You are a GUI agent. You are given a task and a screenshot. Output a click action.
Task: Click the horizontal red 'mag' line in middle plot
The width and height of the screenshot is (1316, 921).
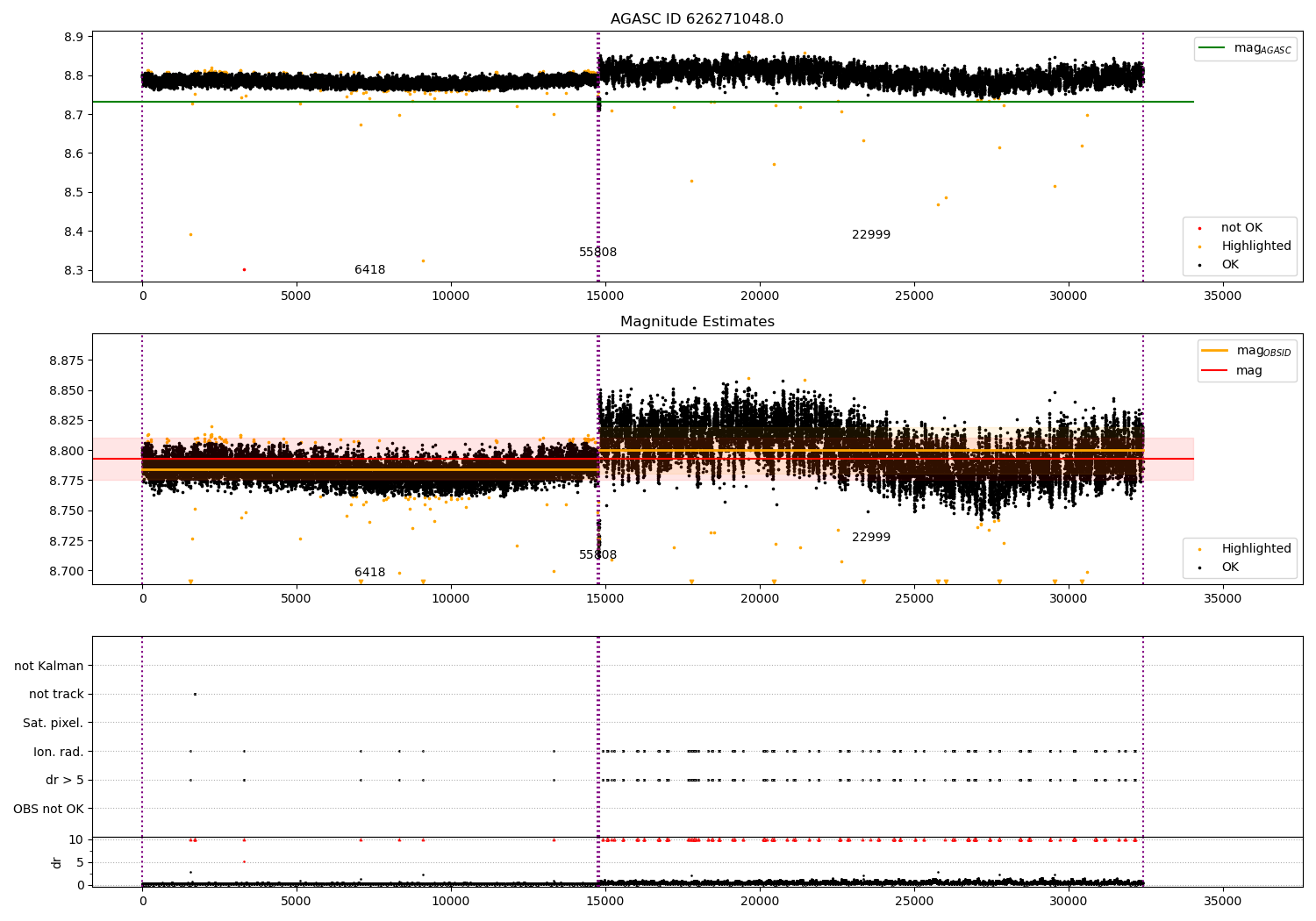point(642,459)
